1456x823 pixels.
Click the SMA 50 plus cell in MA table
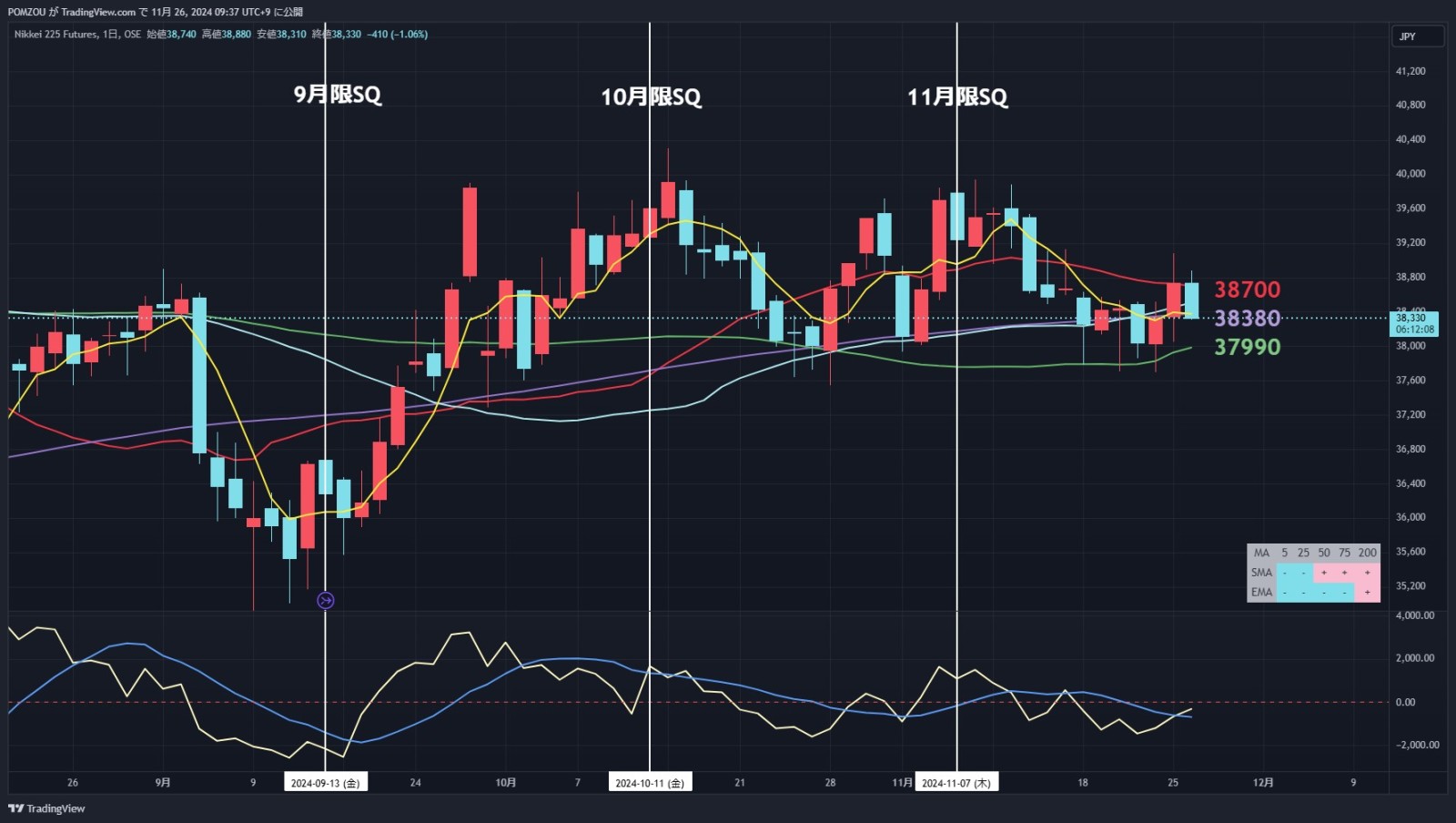pos(1324,573)
